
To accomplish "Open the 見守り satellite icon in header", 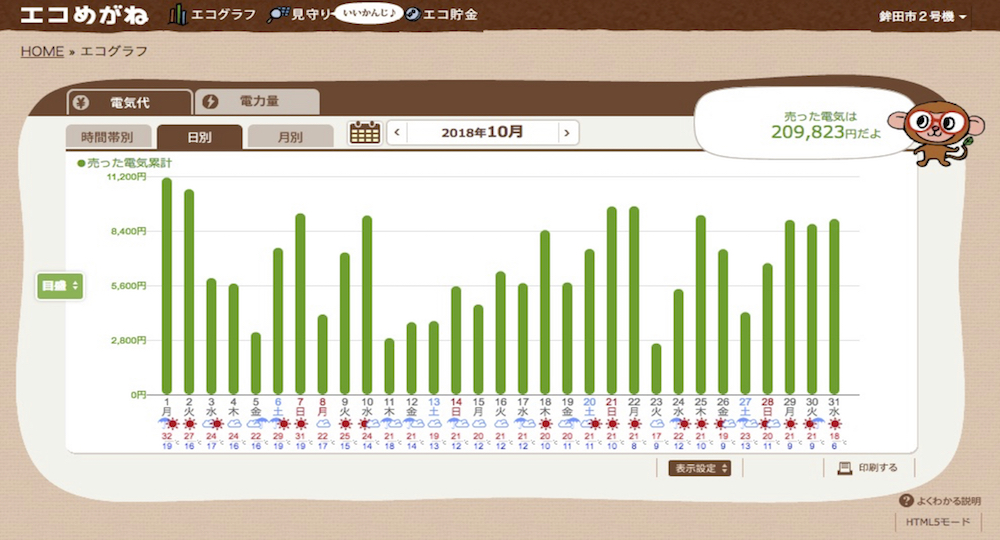I will click(x=278, y=14).
